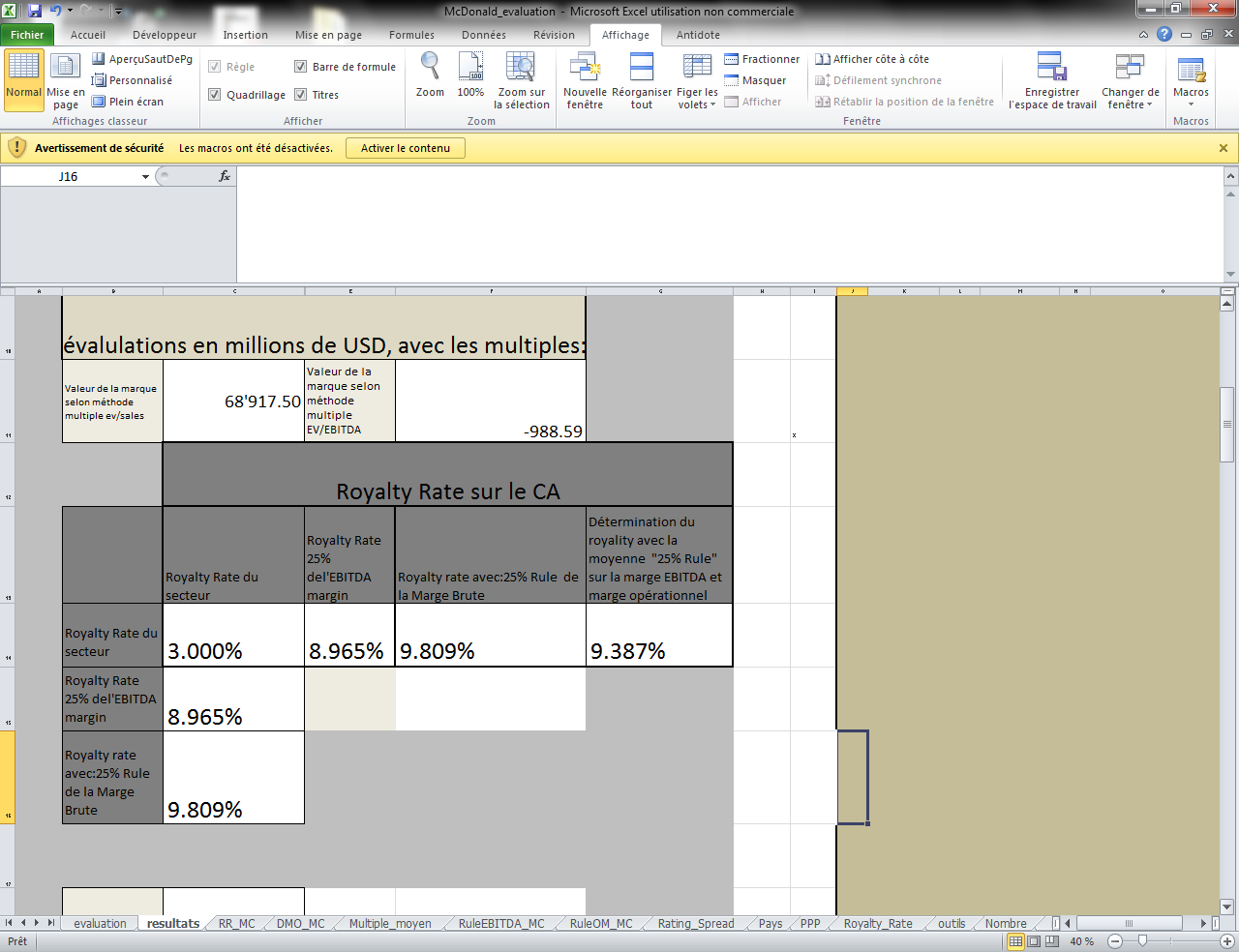Open the Name Box dropdown arrow
Viewport: 1239px width, 952px height.
coord(145,177)
